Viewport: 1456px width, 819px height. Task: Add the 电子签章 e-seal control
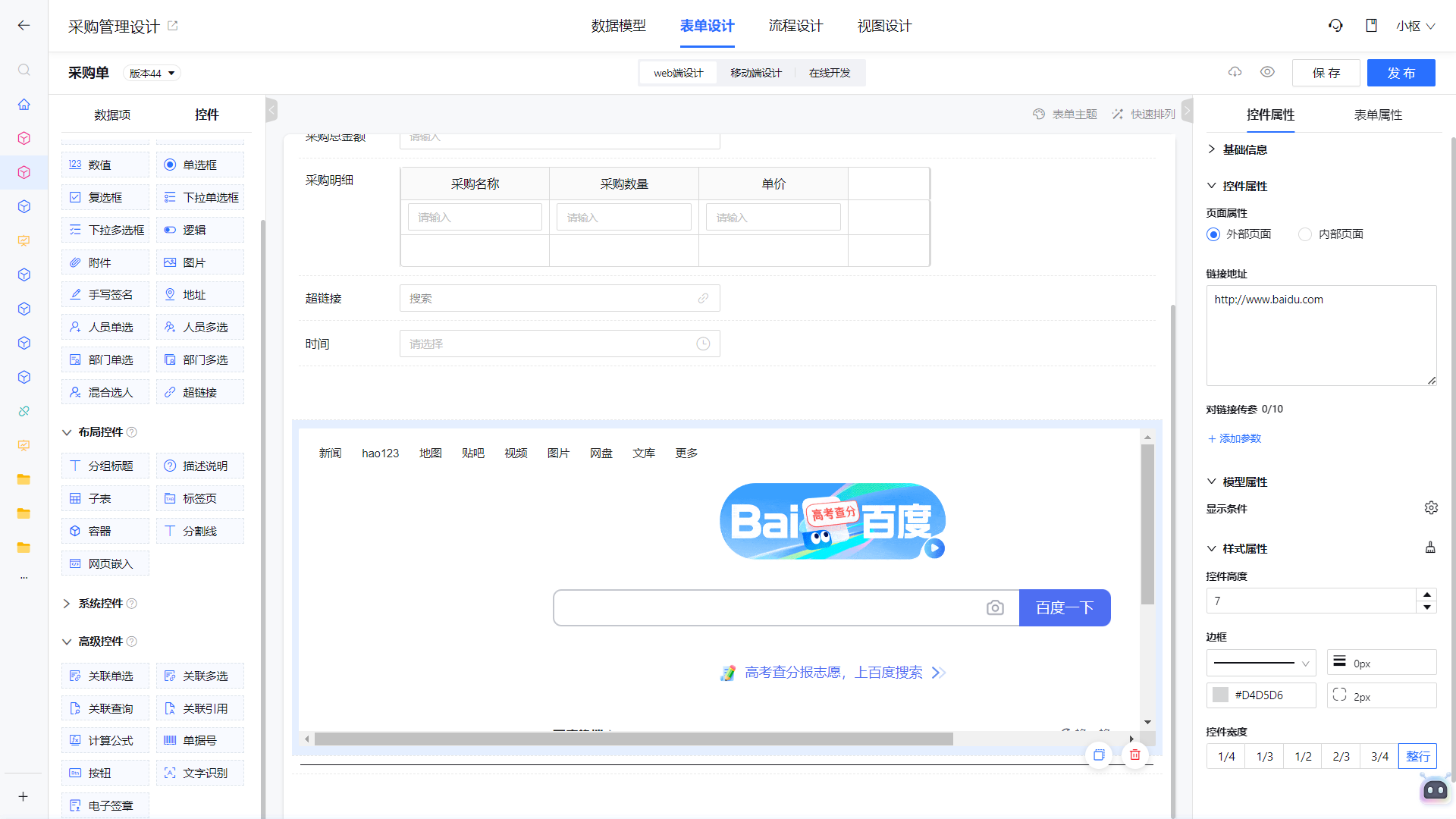(105, 805)
